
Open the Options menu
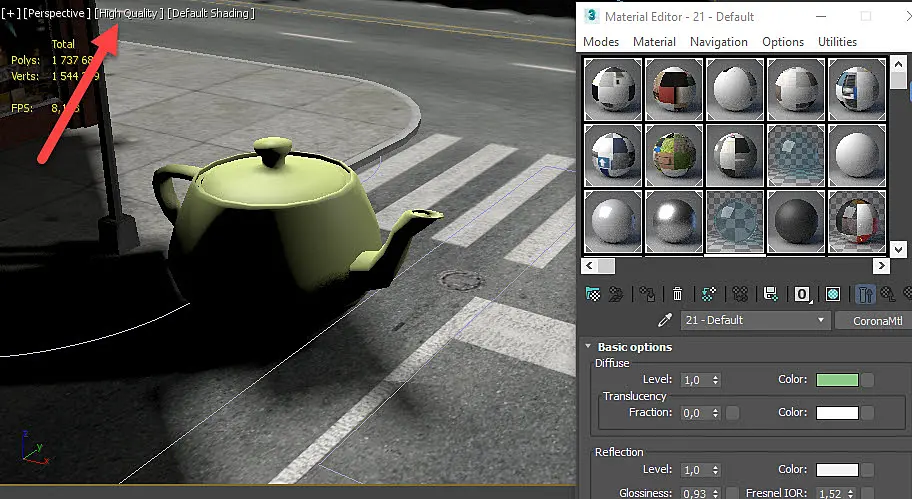(x=783, y=42)
